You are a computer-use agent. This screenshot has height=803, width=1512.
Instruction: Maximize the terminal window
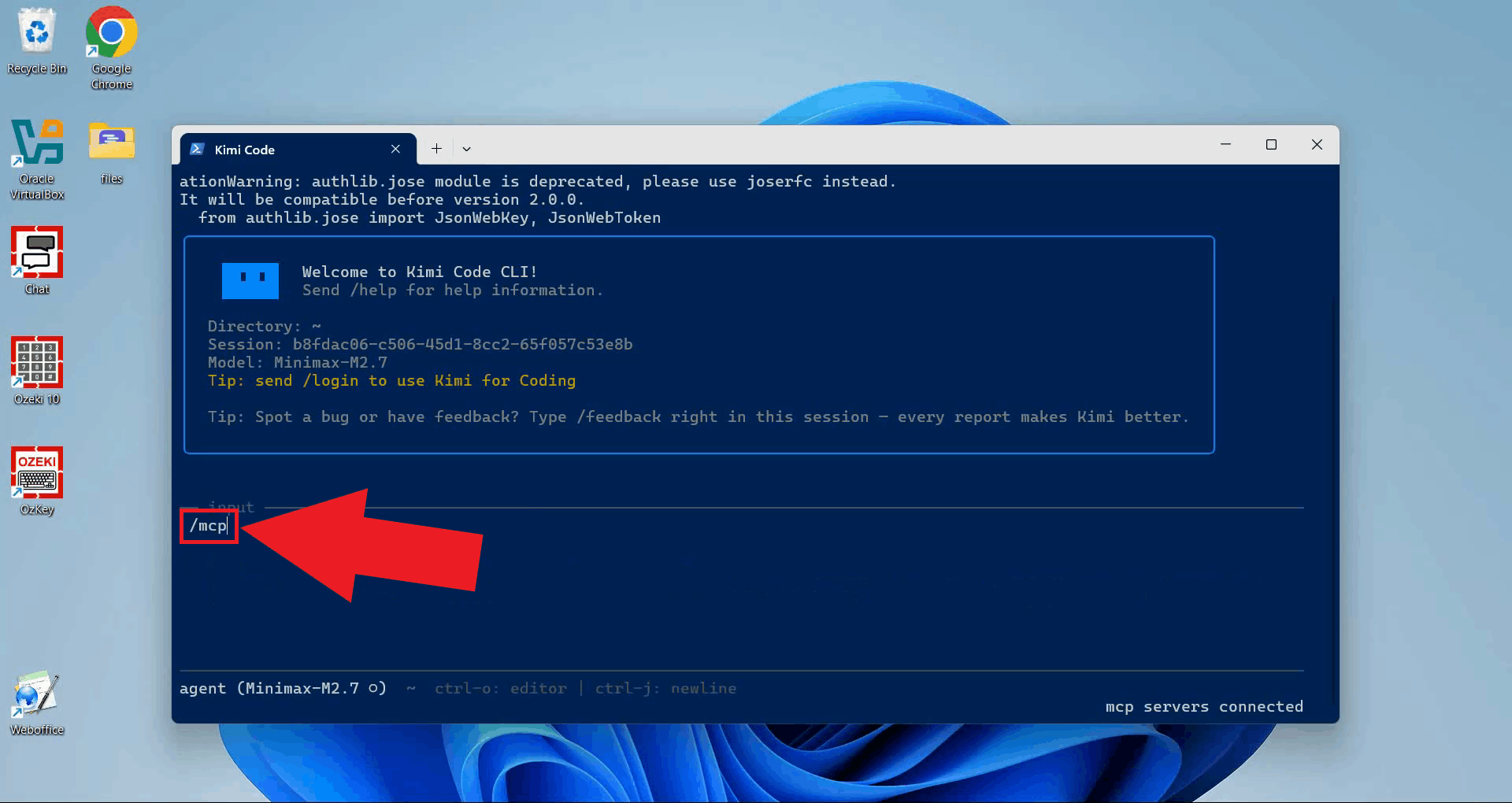point(1271,144)
